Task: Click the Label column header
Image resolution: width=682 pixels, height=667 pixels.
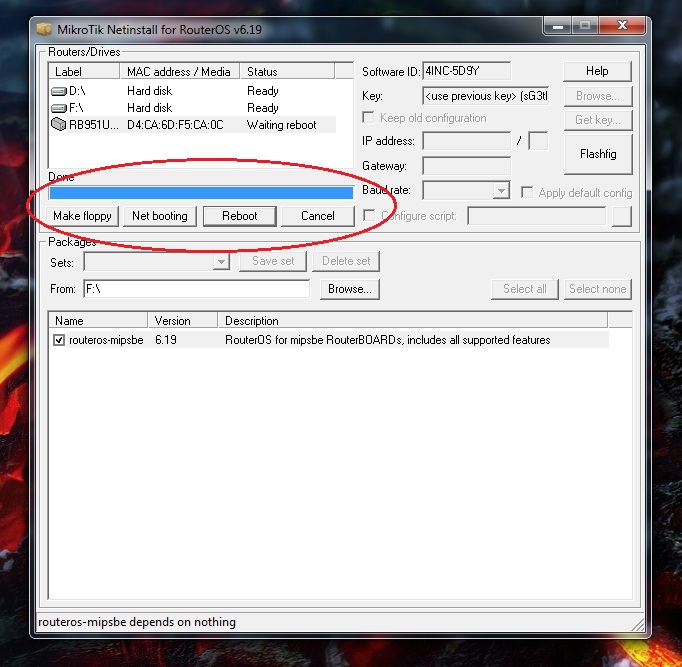Action: [x=84, y=71]
